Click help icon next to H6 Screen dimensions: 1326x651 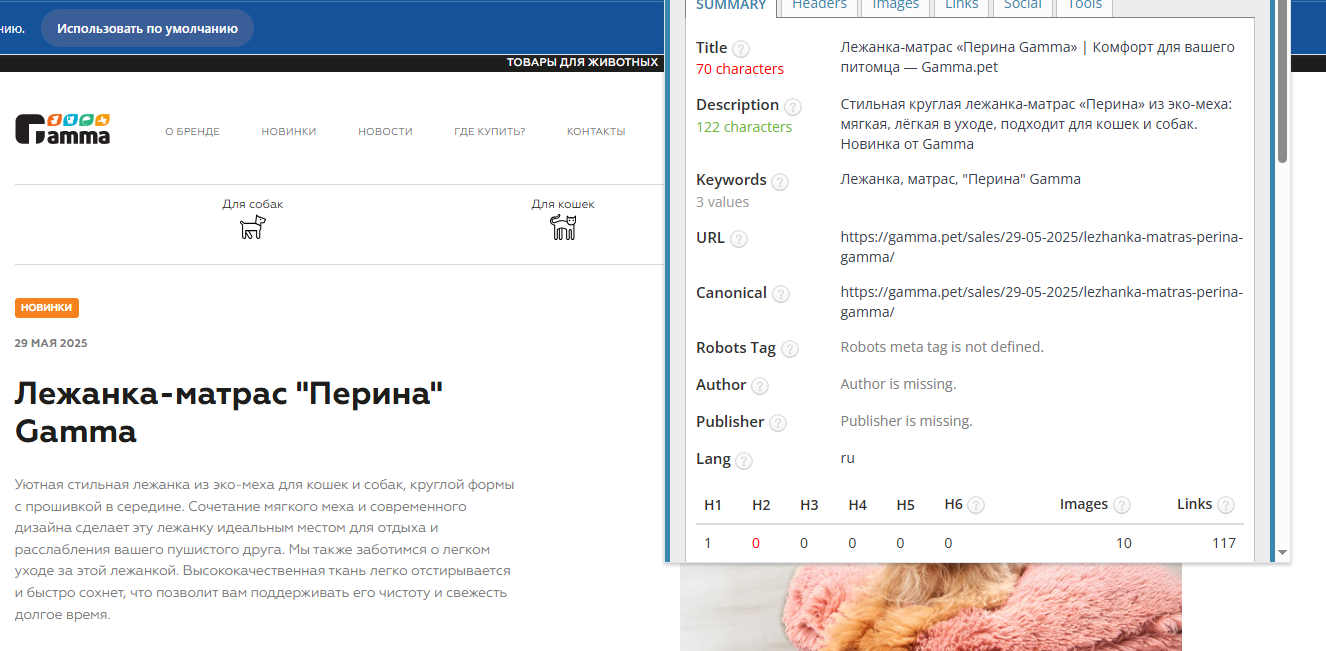(976, 506)
